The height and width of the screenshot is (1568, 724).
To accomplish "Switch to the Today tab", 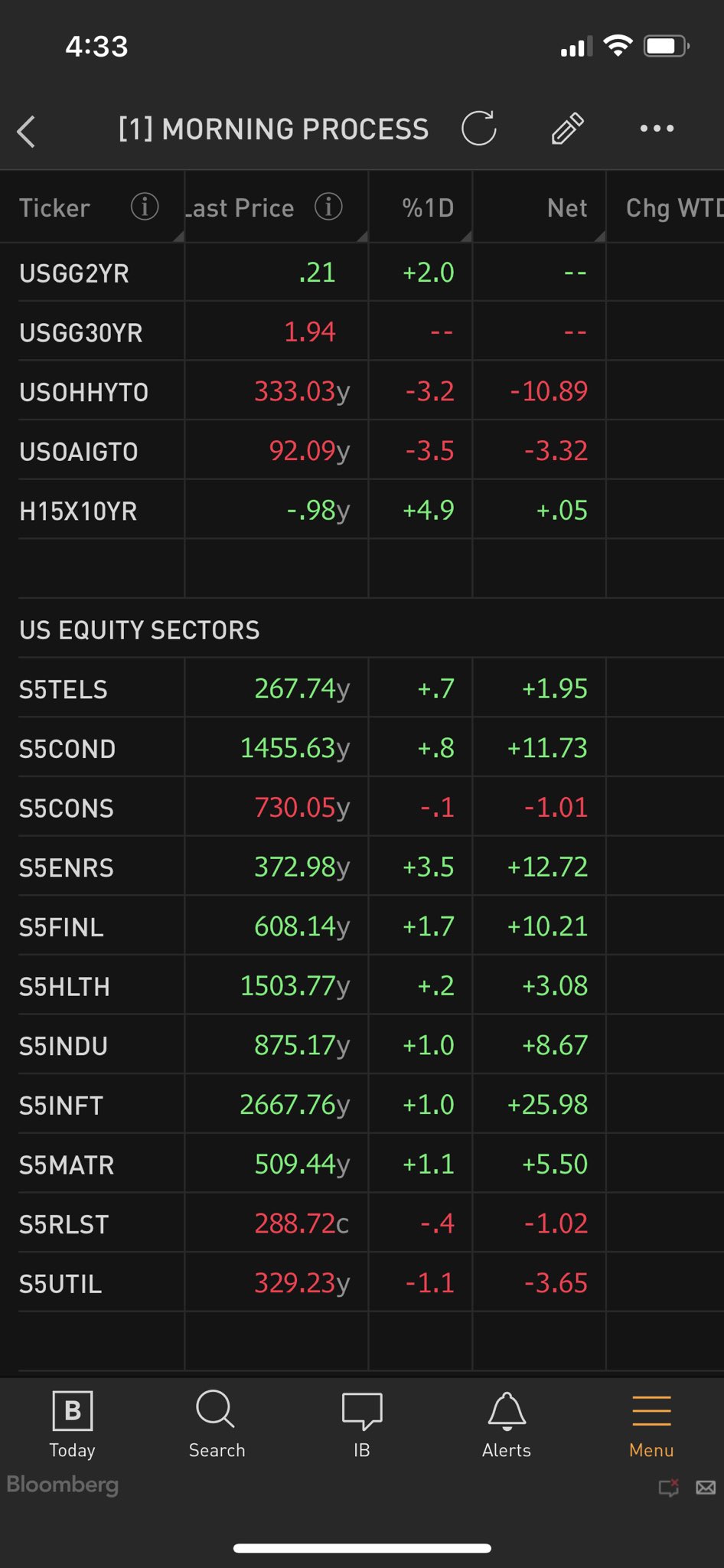I will pyautogui.click(x=73, y=1425).
